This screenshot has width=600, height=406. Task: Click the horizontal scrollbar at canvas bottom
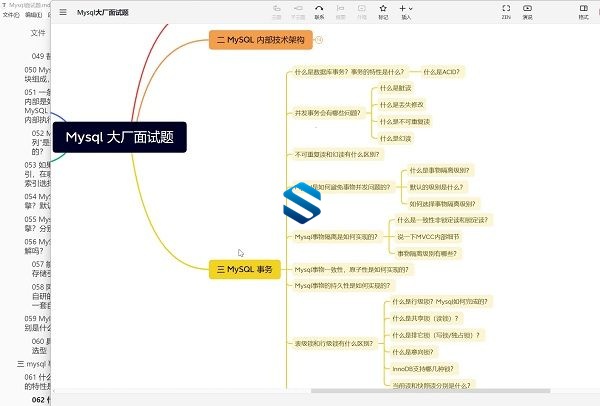430,391
